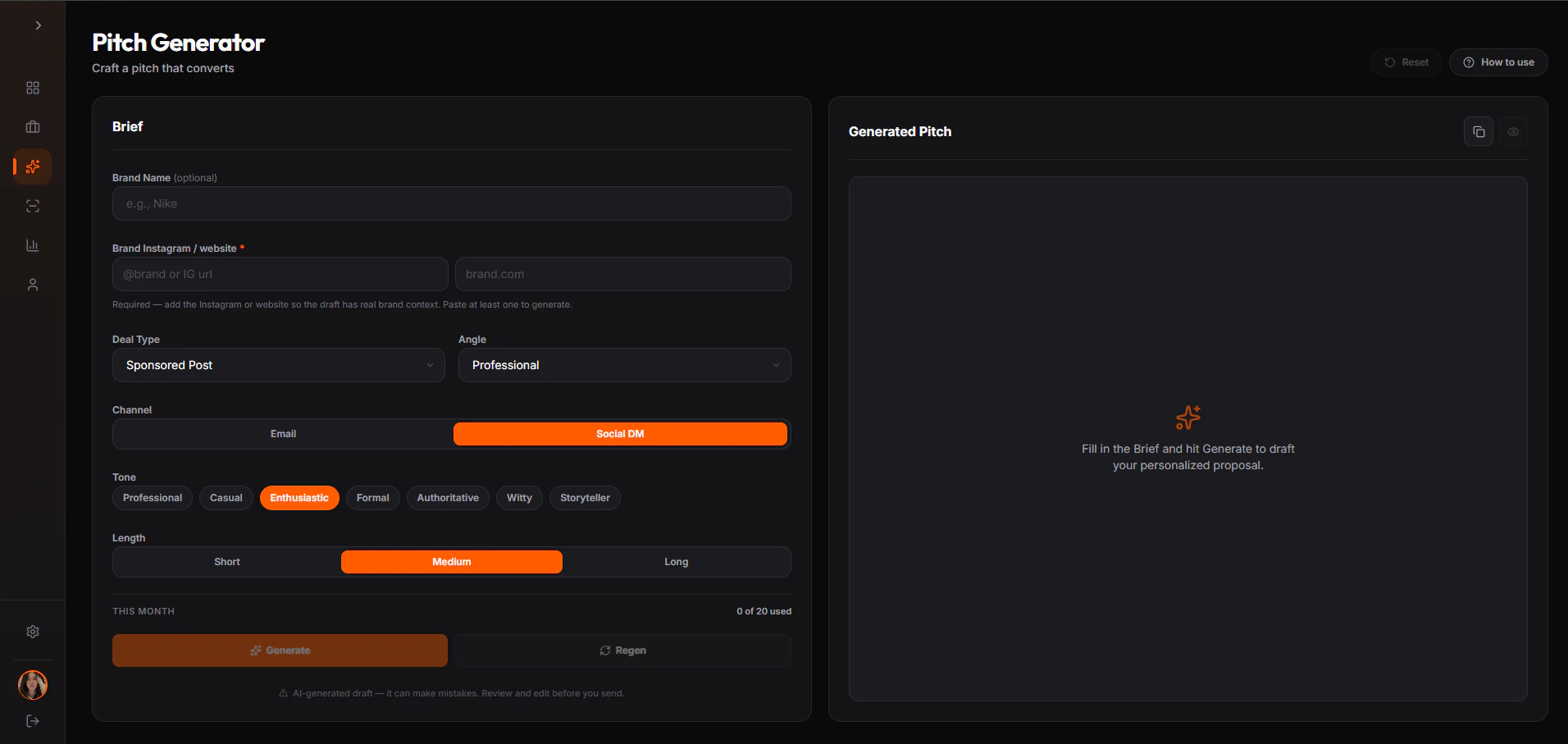Select the Enthusiastic tone chip

tap(299, 498)
